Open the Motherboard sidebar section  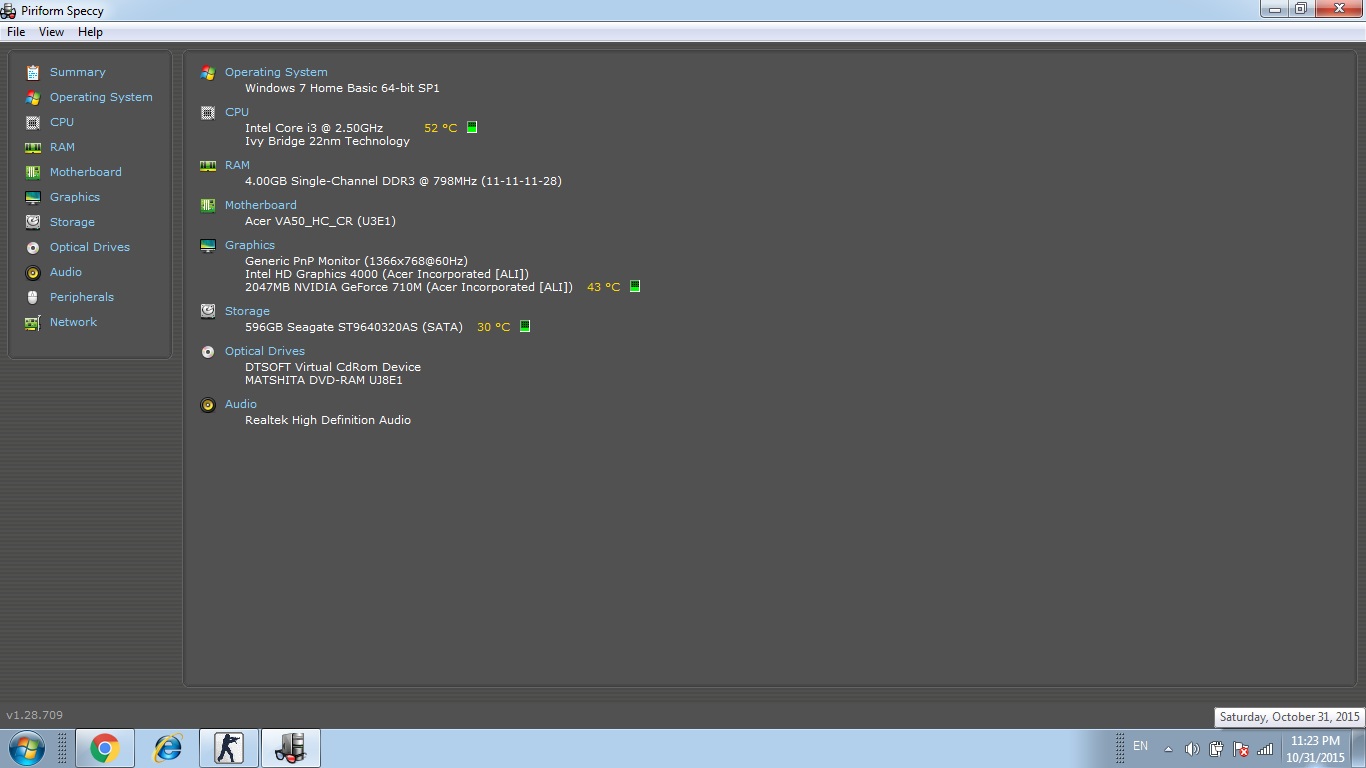click(86, 172)
